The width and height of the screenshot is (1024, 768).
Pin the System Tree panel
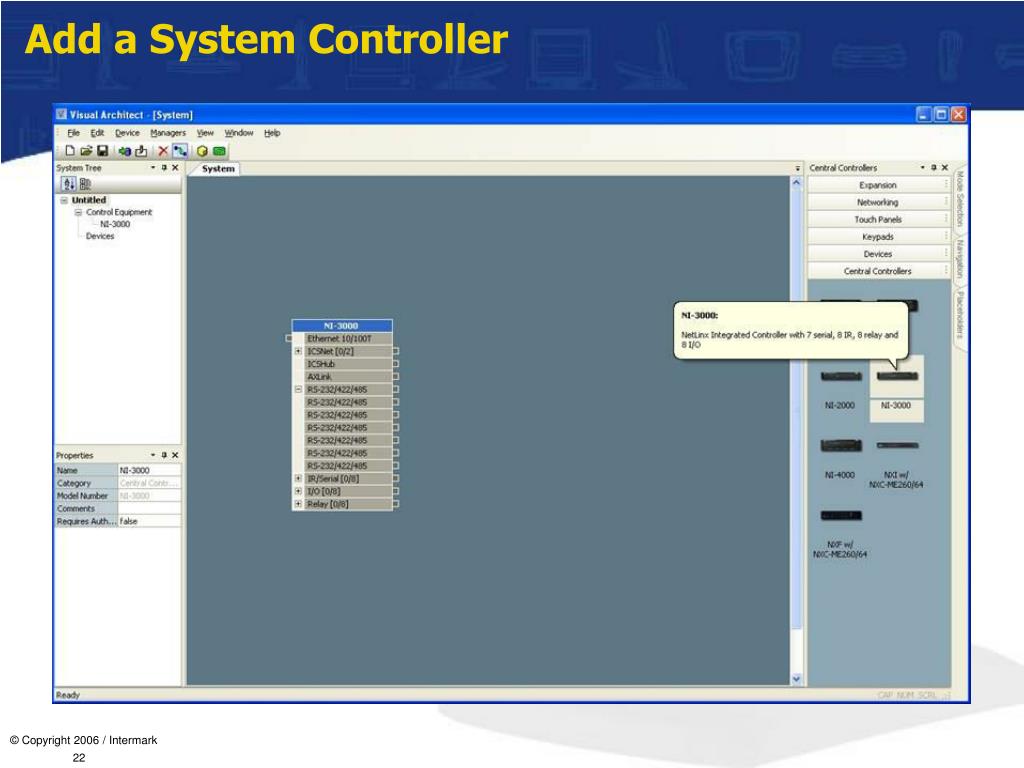164,168
